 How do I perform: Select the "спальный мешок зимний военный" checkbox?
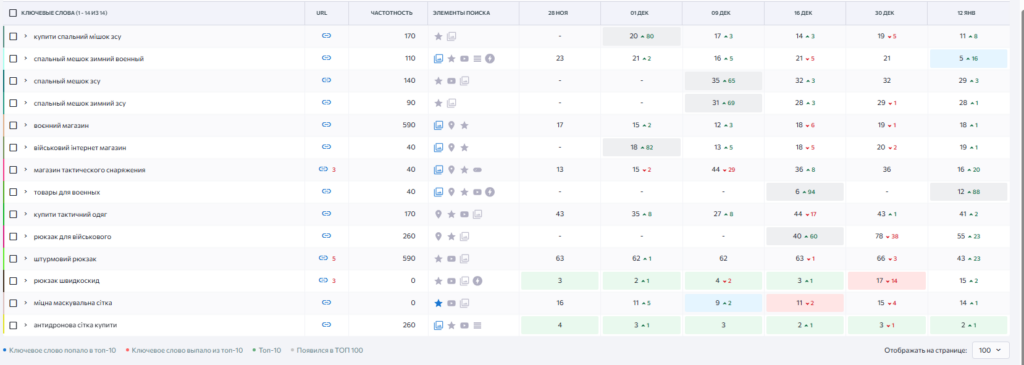point(13,59)
